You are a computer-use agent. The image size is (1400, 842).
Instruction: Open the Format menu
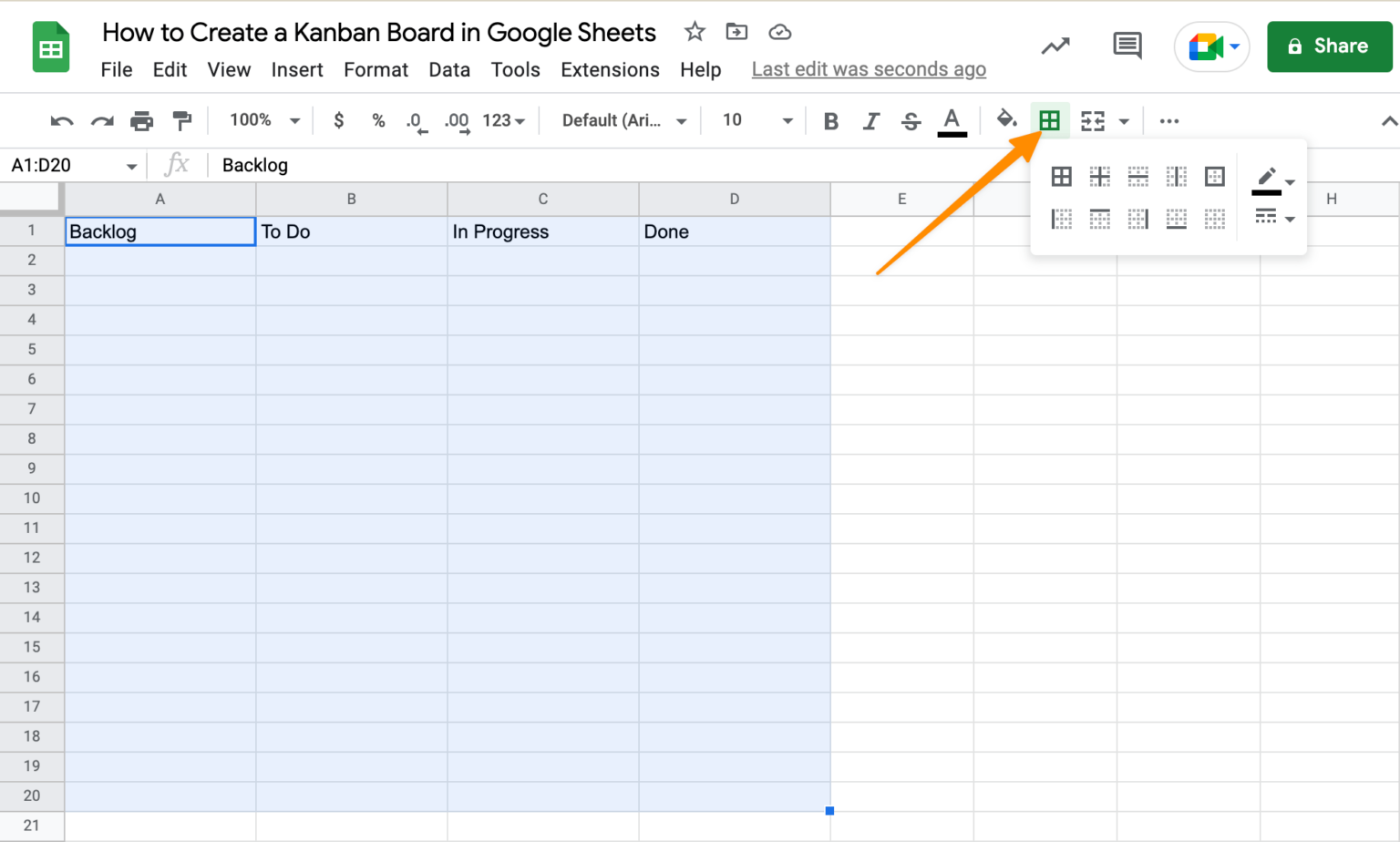pos(376,69)
